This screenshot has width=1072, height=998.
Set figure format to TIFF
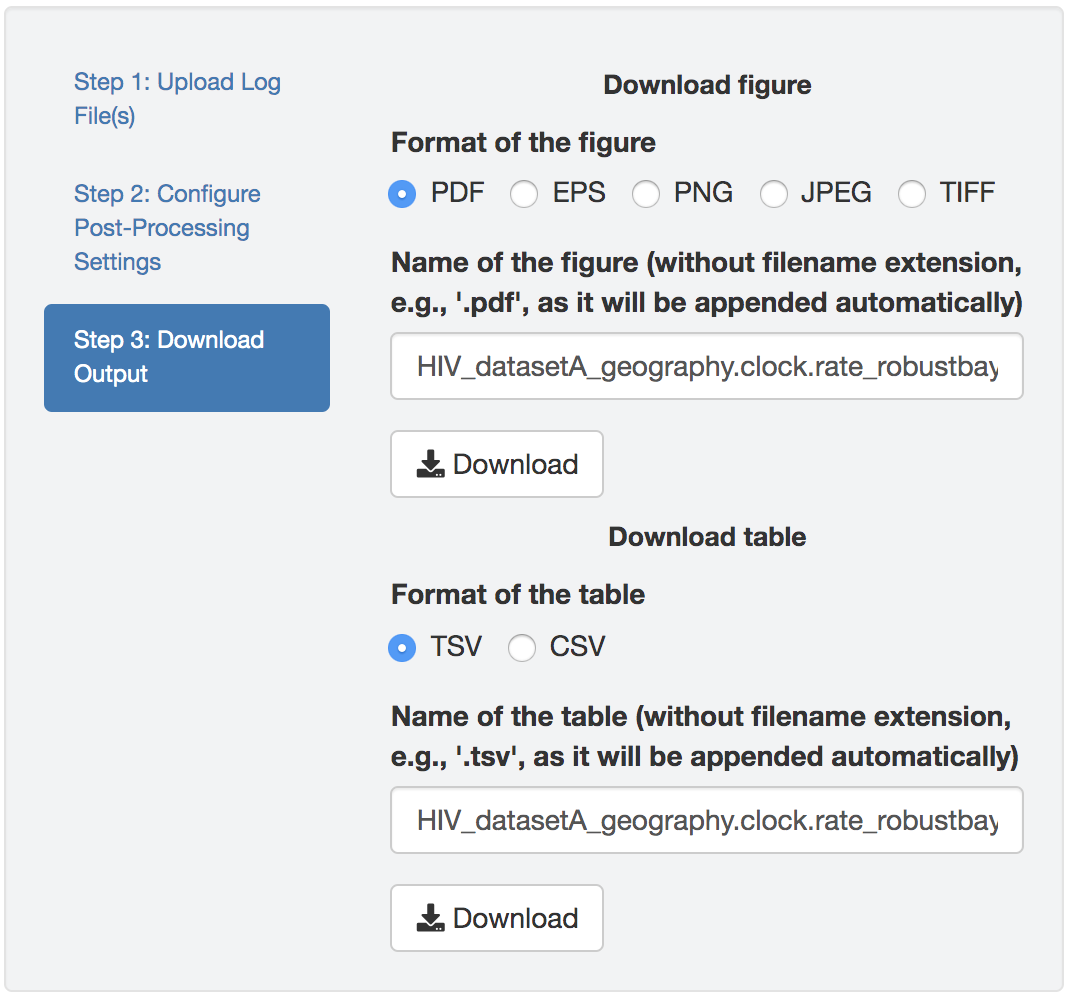tap(912, 194)
